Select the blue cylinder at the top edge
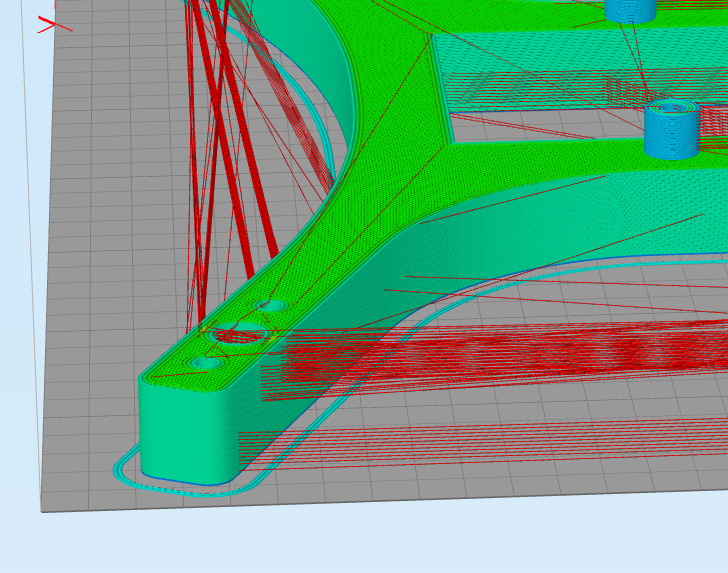The width and height of the screenshot is (728, 573). (x=630, y=9)
